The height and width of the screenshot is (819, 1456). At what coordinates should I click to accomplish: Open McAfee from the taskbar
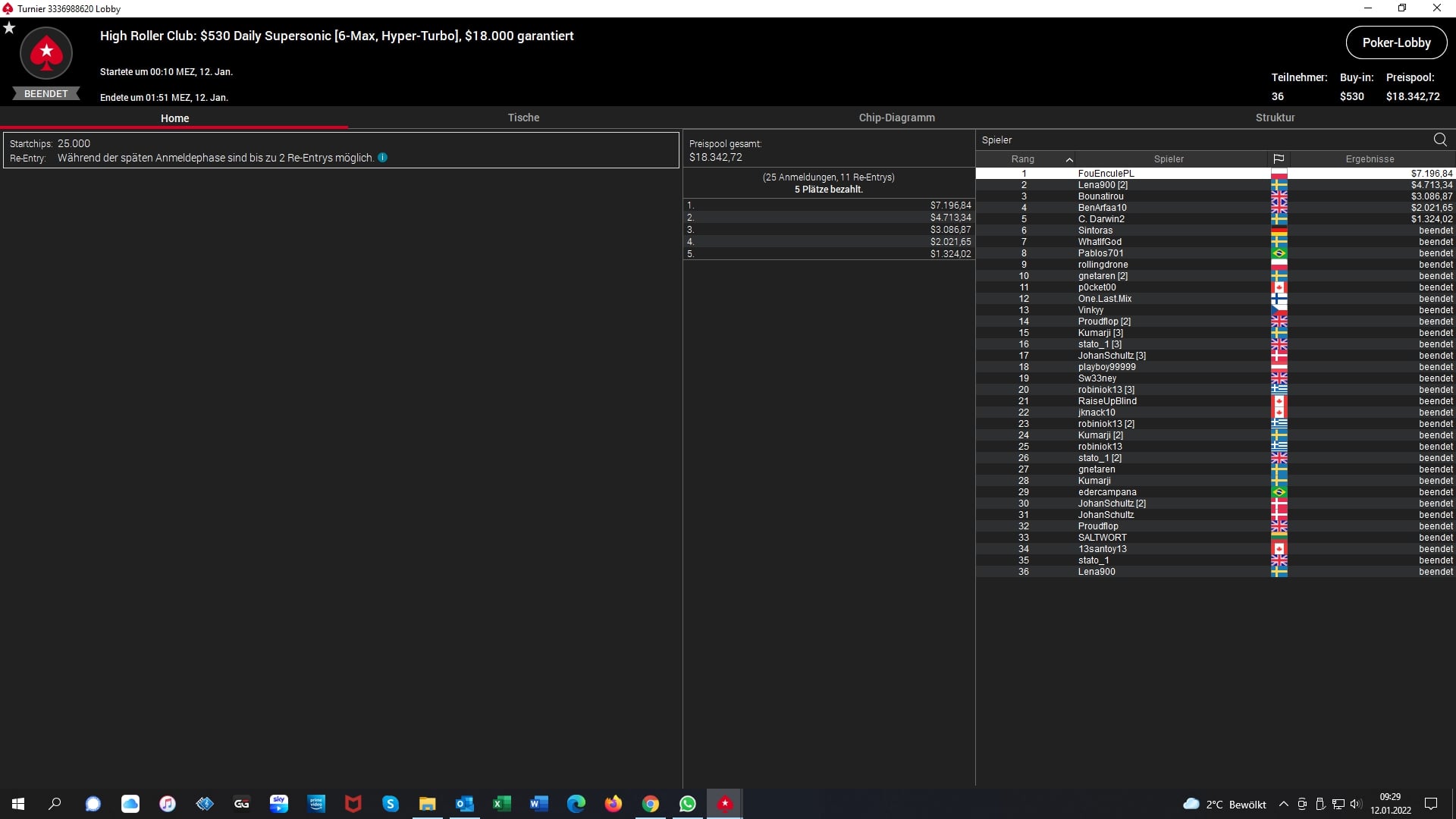[353, 804]
